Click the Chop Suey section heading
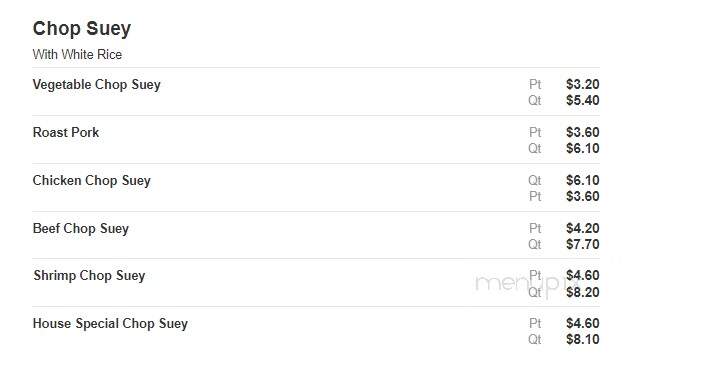 point(82,28)
